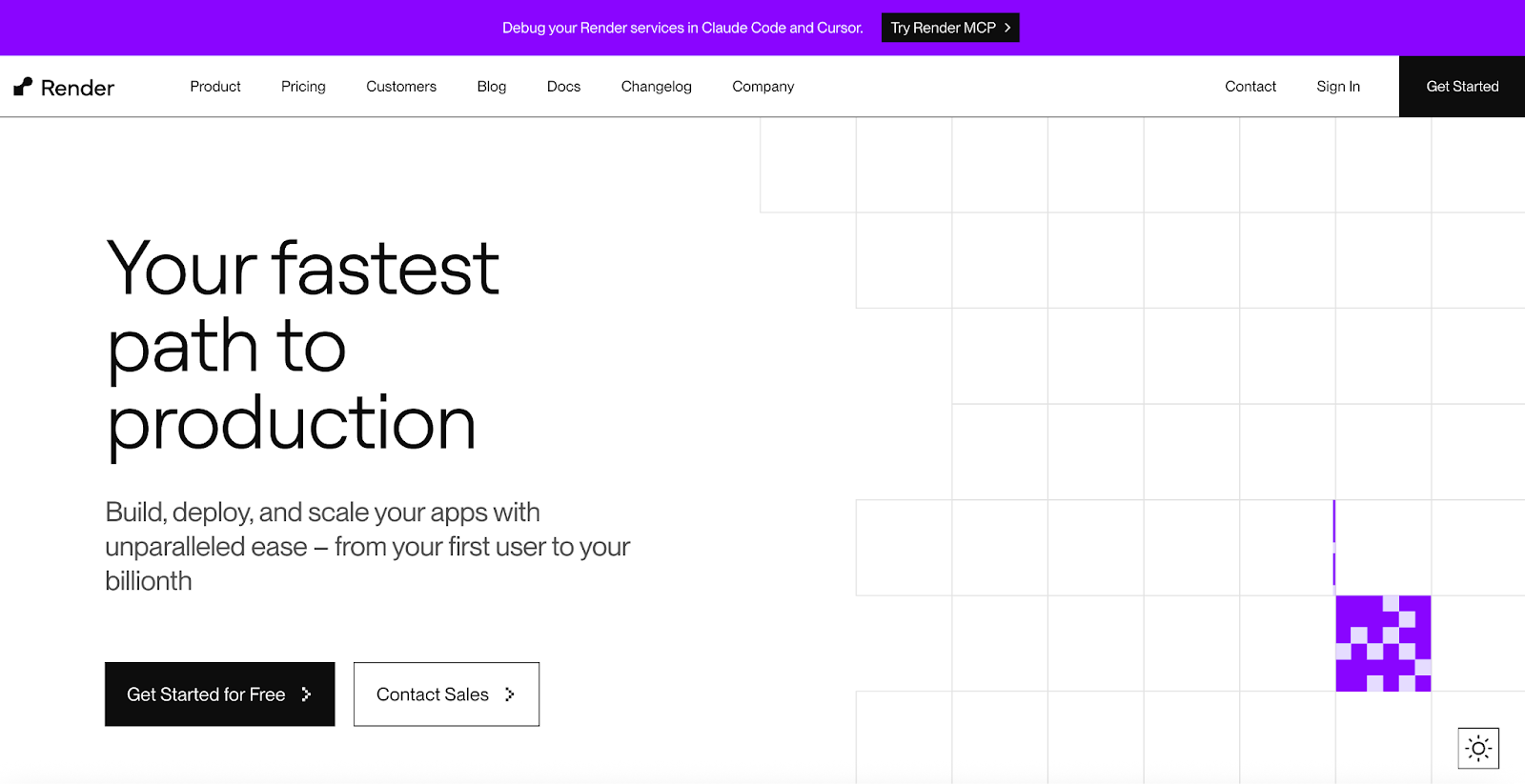Image resolution: width=1525 pixels, height=784 pixels.
Task: Click the Get Started button
Action: (x=1461, y=86)
